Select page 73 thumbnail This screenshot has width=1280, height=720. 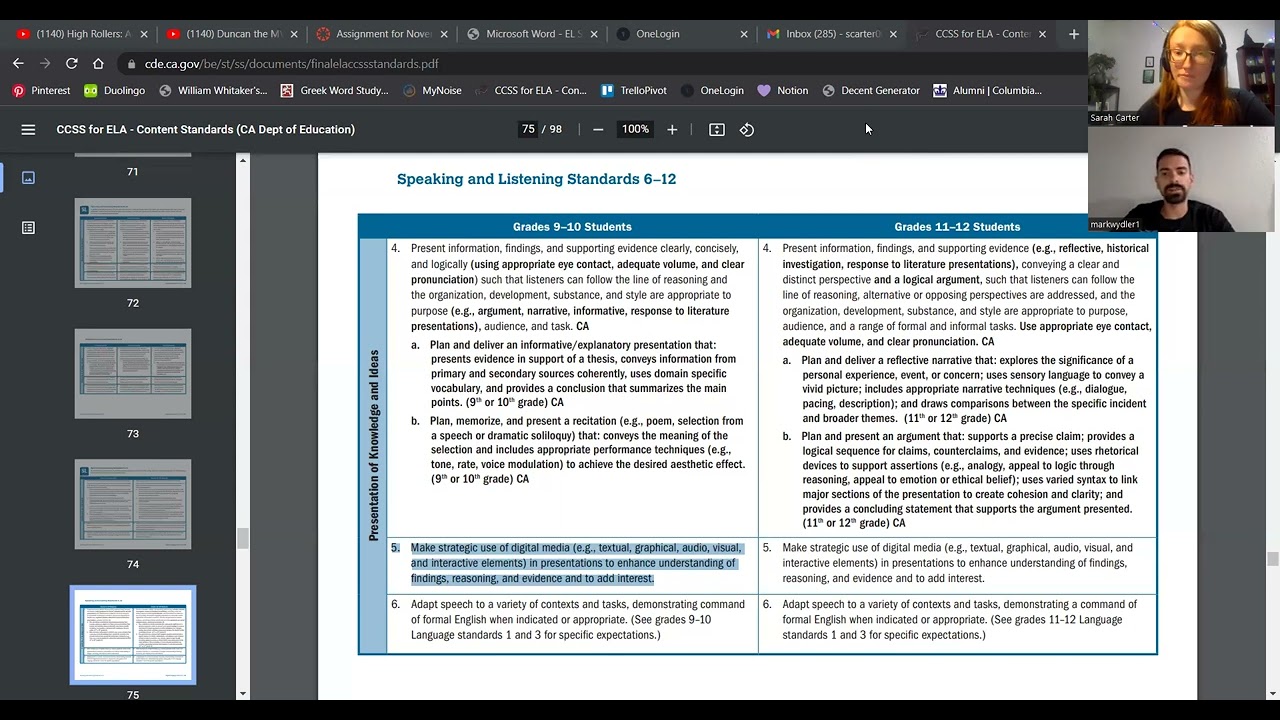(x=133, y=374)
